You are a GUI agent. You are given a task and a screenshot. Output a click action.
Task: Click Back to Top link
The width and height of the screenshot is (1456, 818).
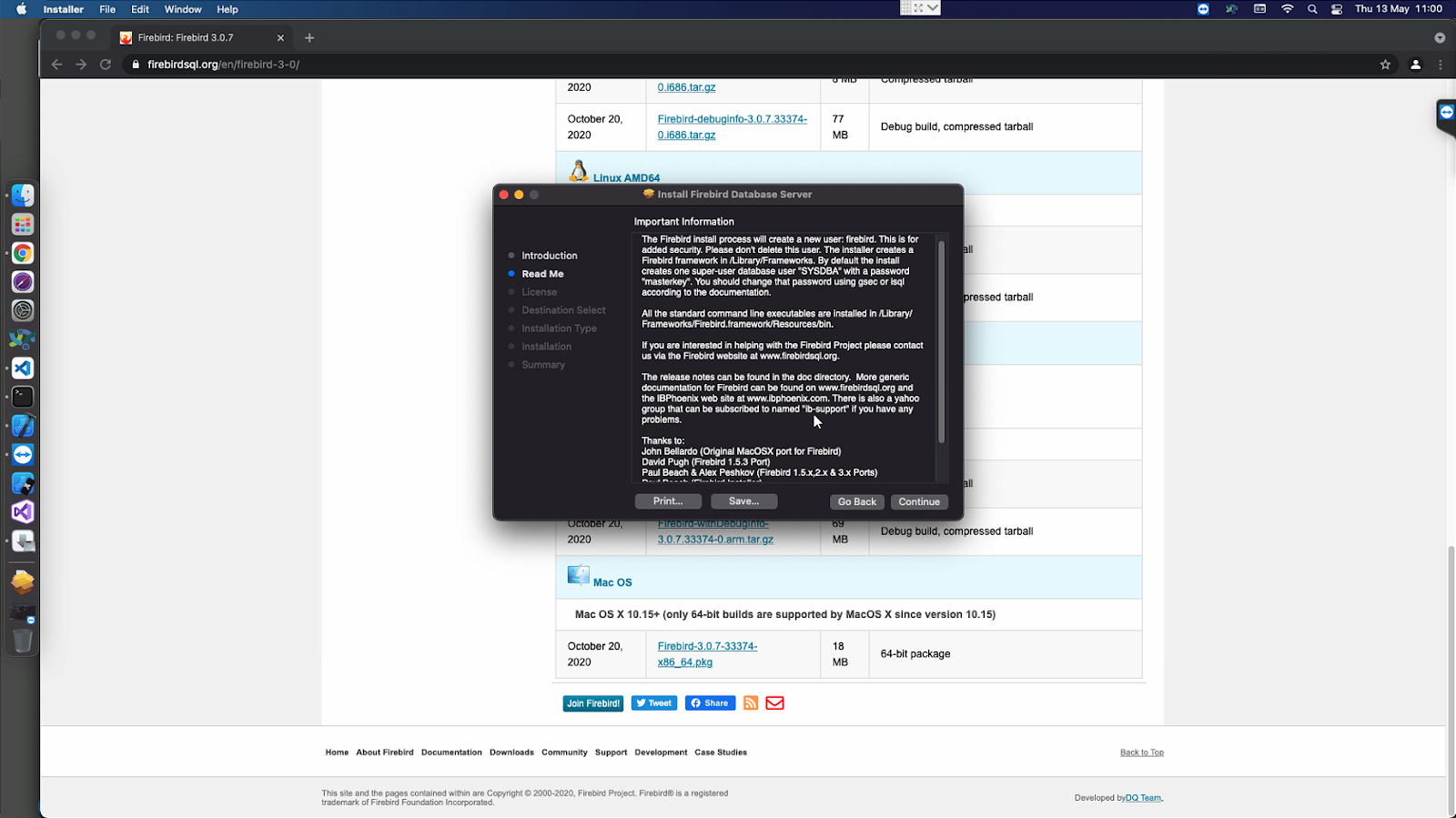[x=1142, y=752]
